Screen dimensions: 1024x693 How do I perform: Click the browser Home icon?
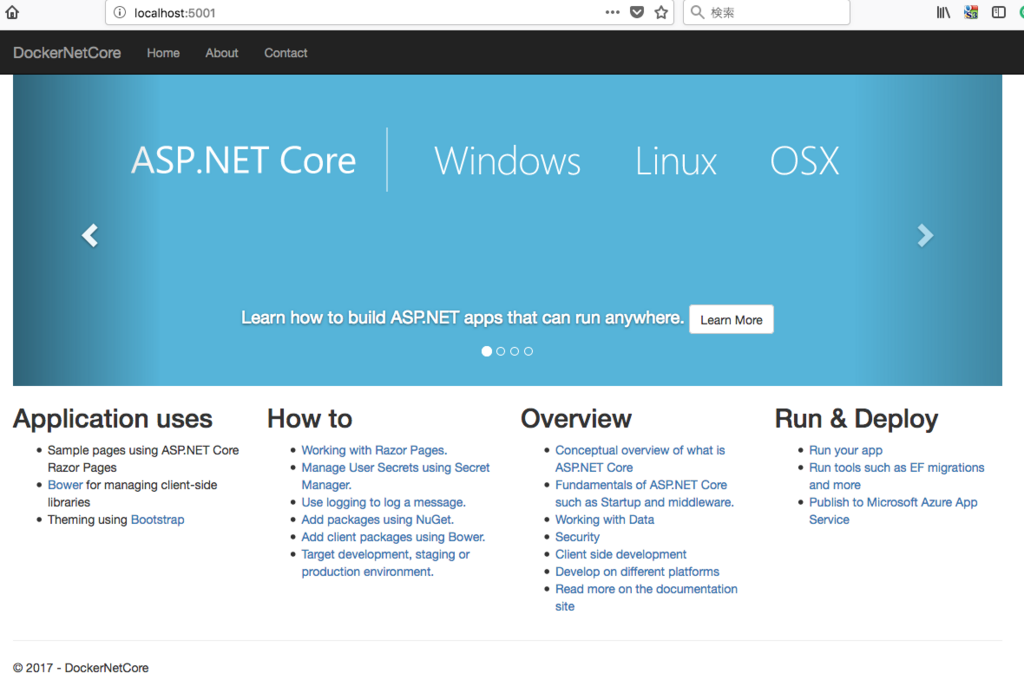click(12, 12)
